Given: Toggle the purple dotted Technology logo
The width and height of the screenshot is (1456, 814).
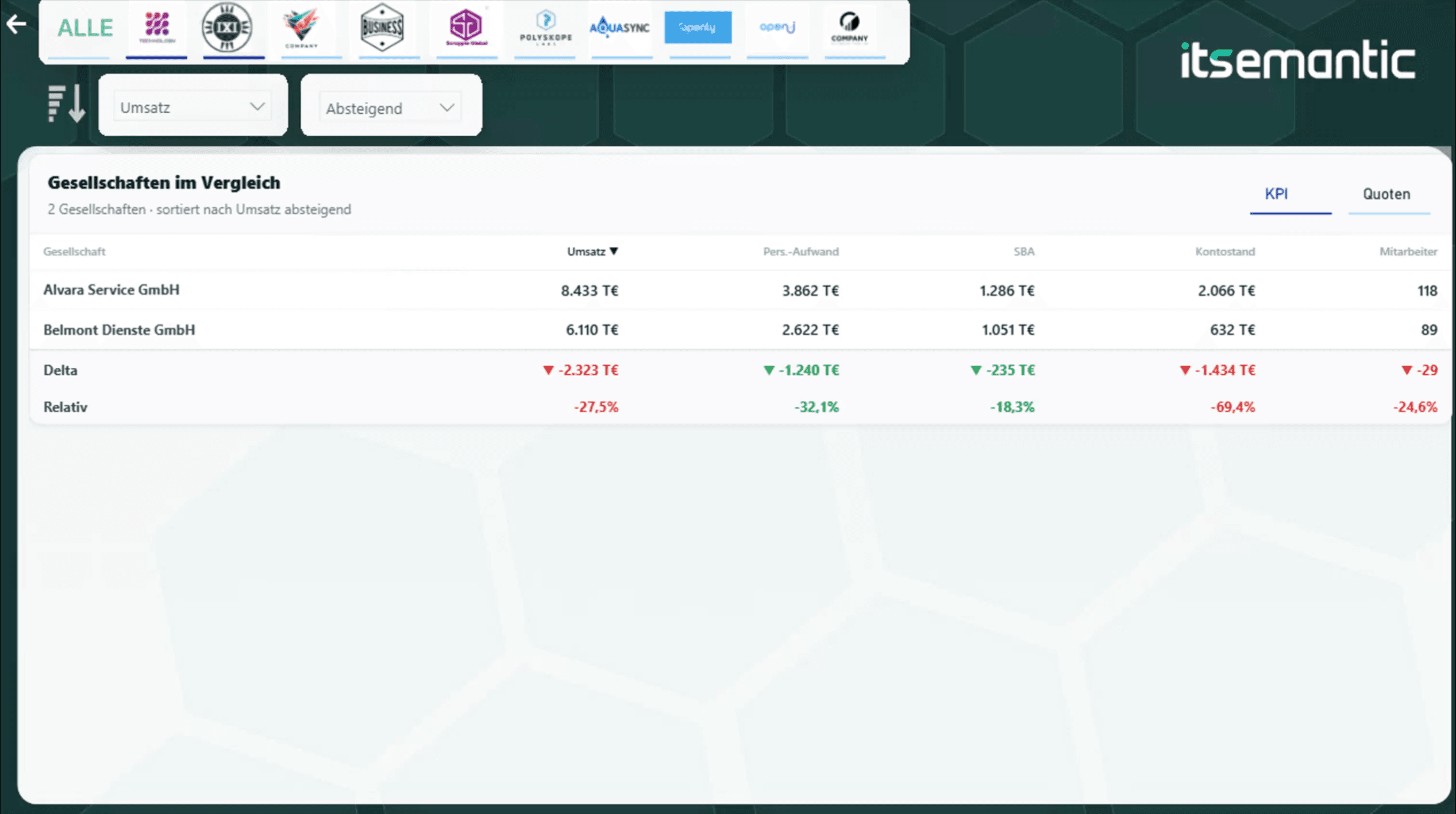Looking at the screenshot, I should coord(157,27).
